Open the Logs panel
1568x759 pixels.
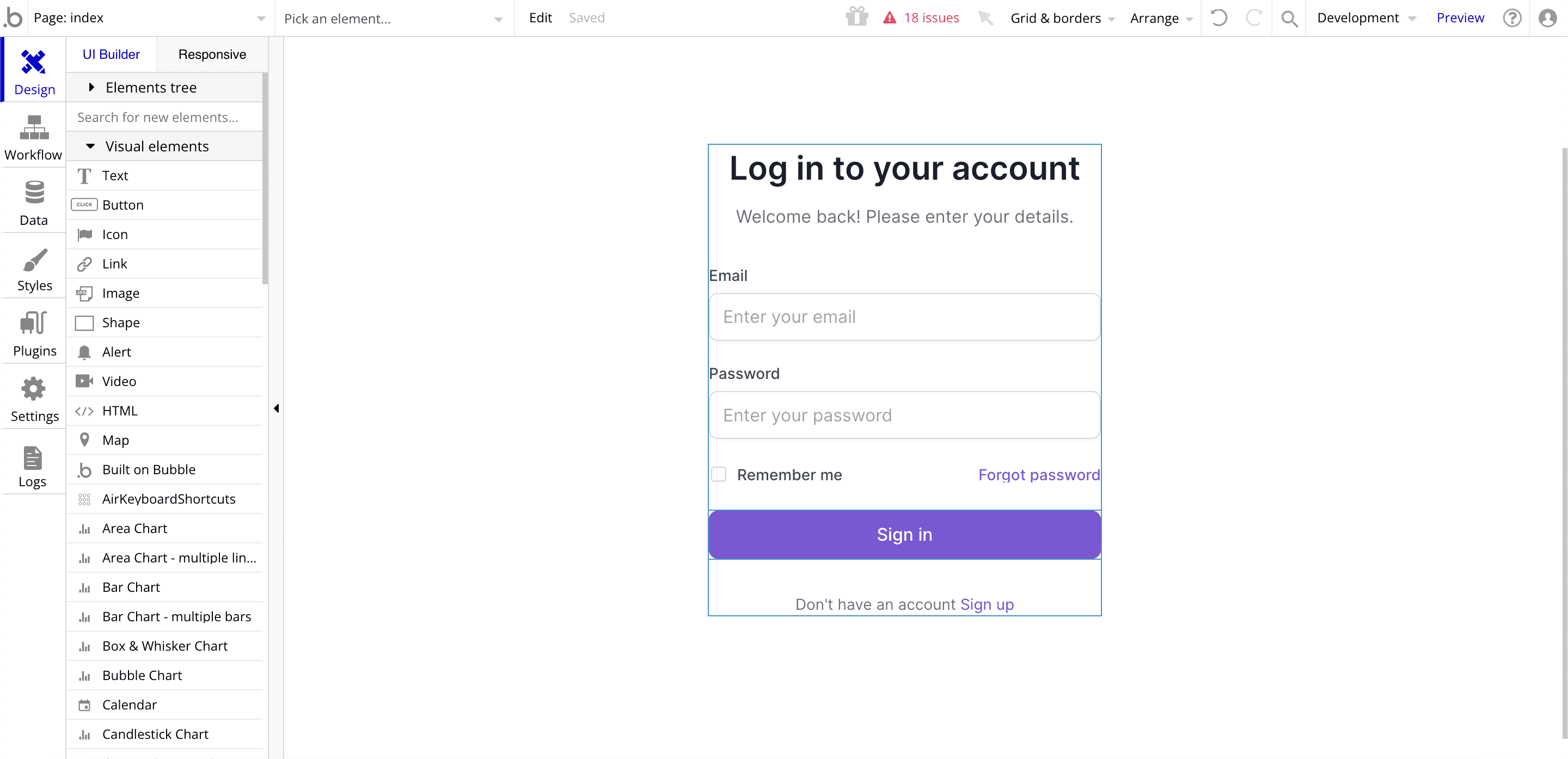[33, 464]
